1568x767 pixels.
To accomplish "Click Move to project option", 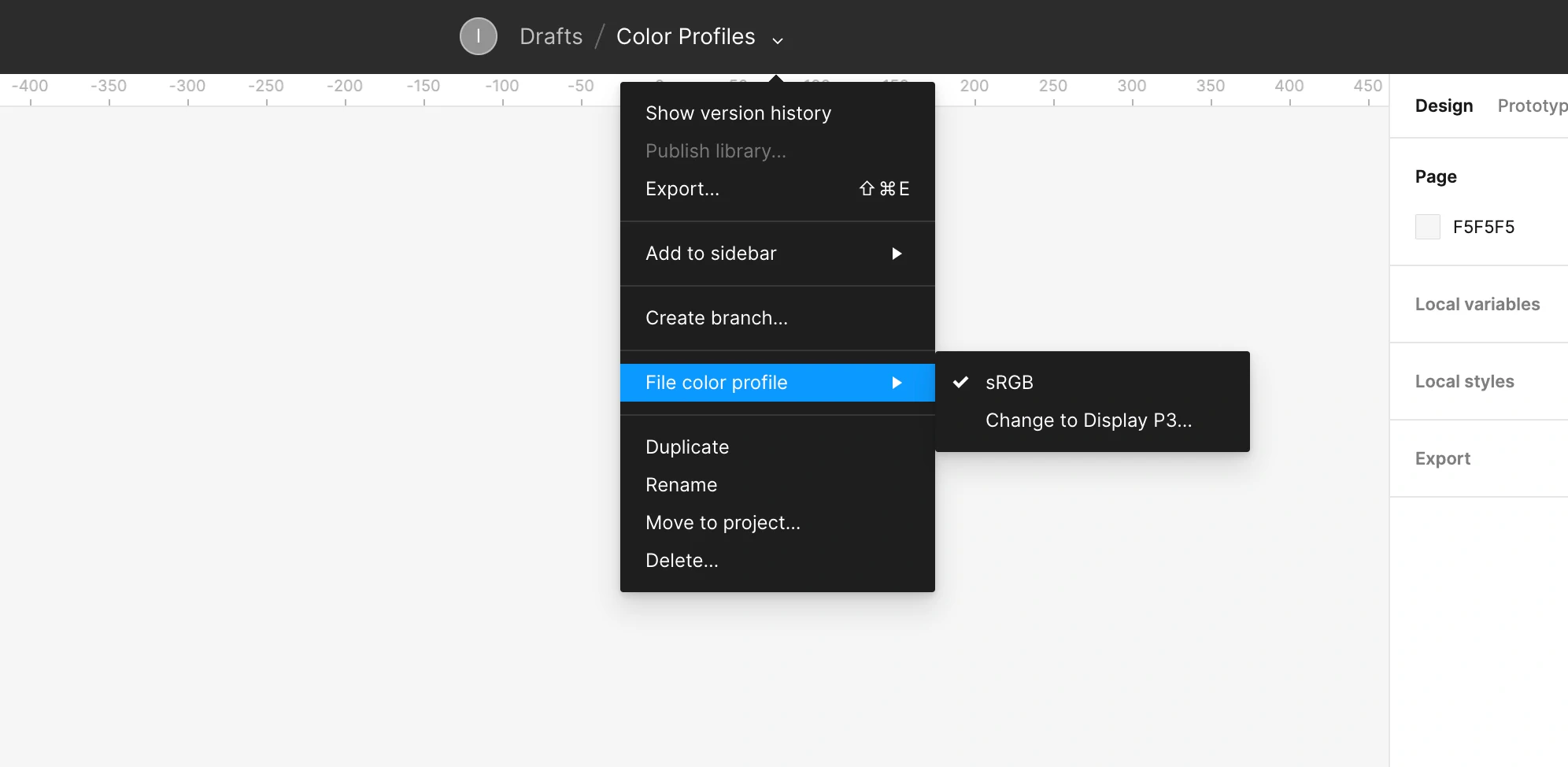I will pos(722,523).
